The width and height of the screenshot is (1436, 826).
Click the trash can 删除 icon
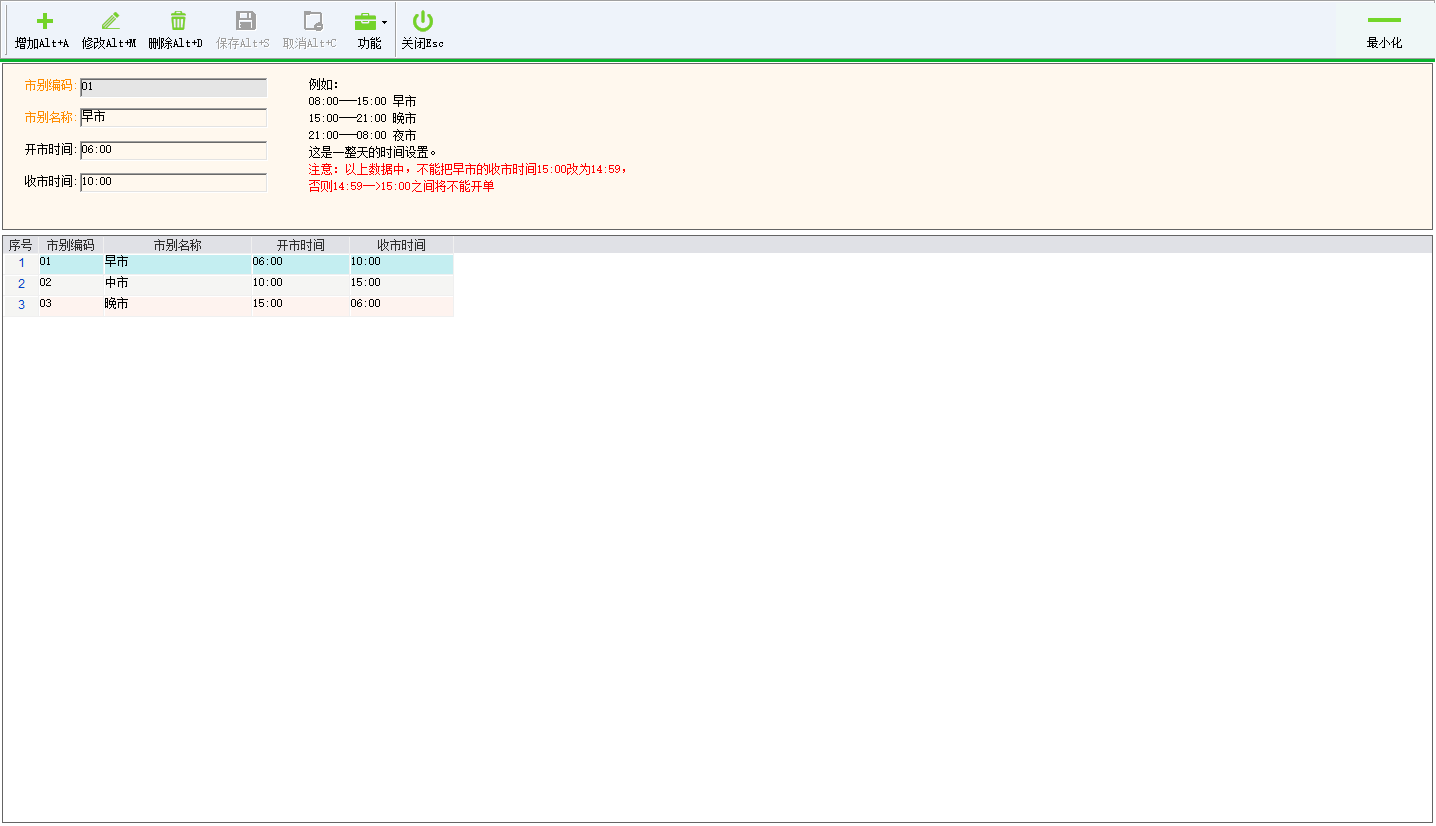tap(178, 21)
